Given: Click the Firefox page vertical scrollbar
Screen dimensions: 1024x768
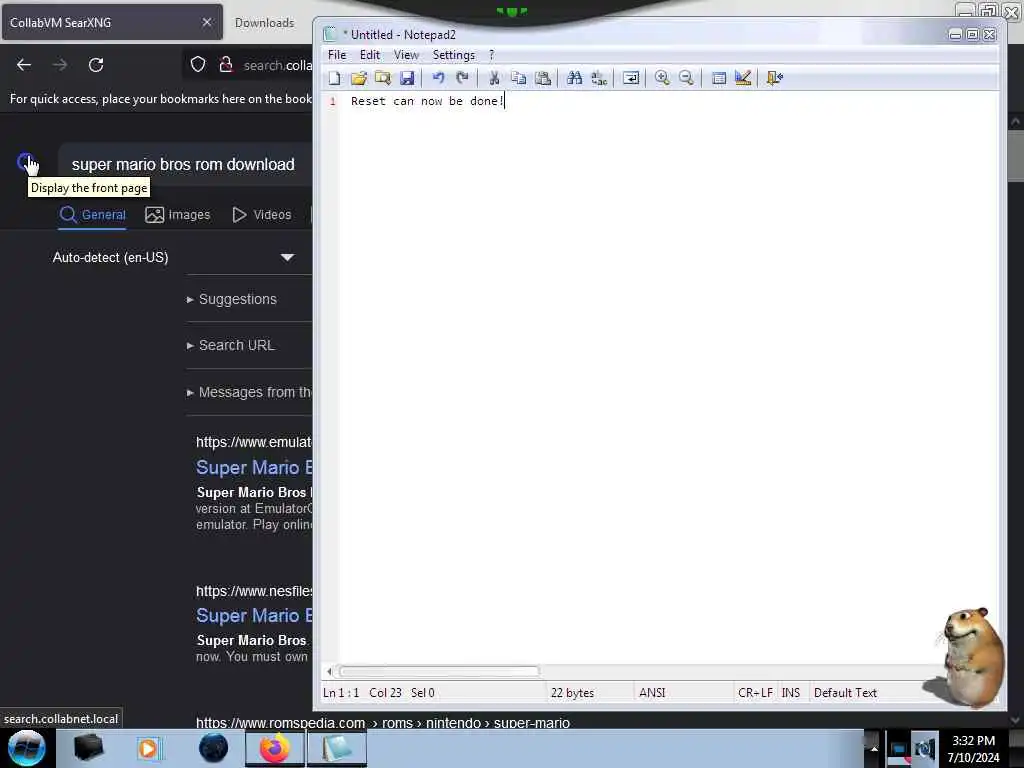Looking at the screenshot, I should tap(1015, 157).
